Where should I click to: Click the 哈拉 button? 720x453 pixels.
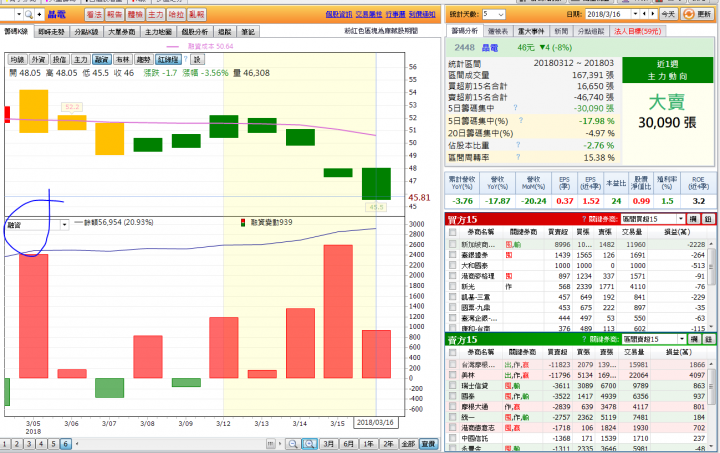[176, 15]
